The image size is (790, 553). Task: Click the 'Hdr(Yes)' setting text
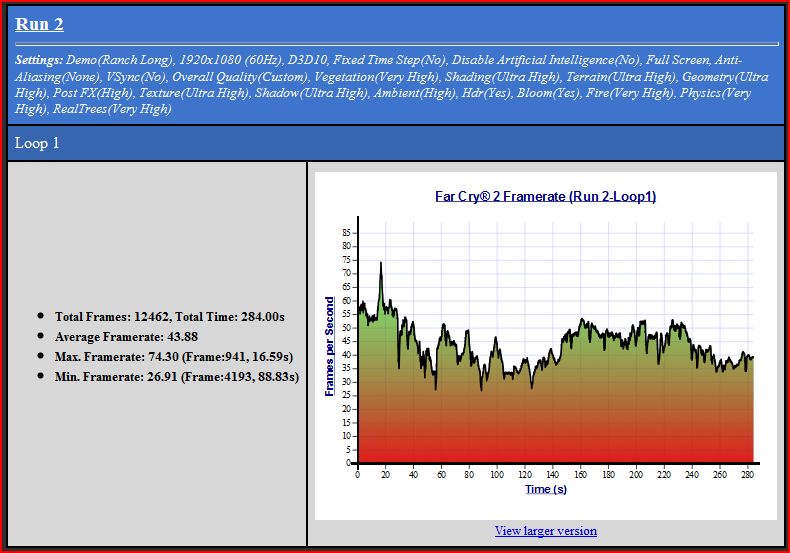click(x=486, y=93)
